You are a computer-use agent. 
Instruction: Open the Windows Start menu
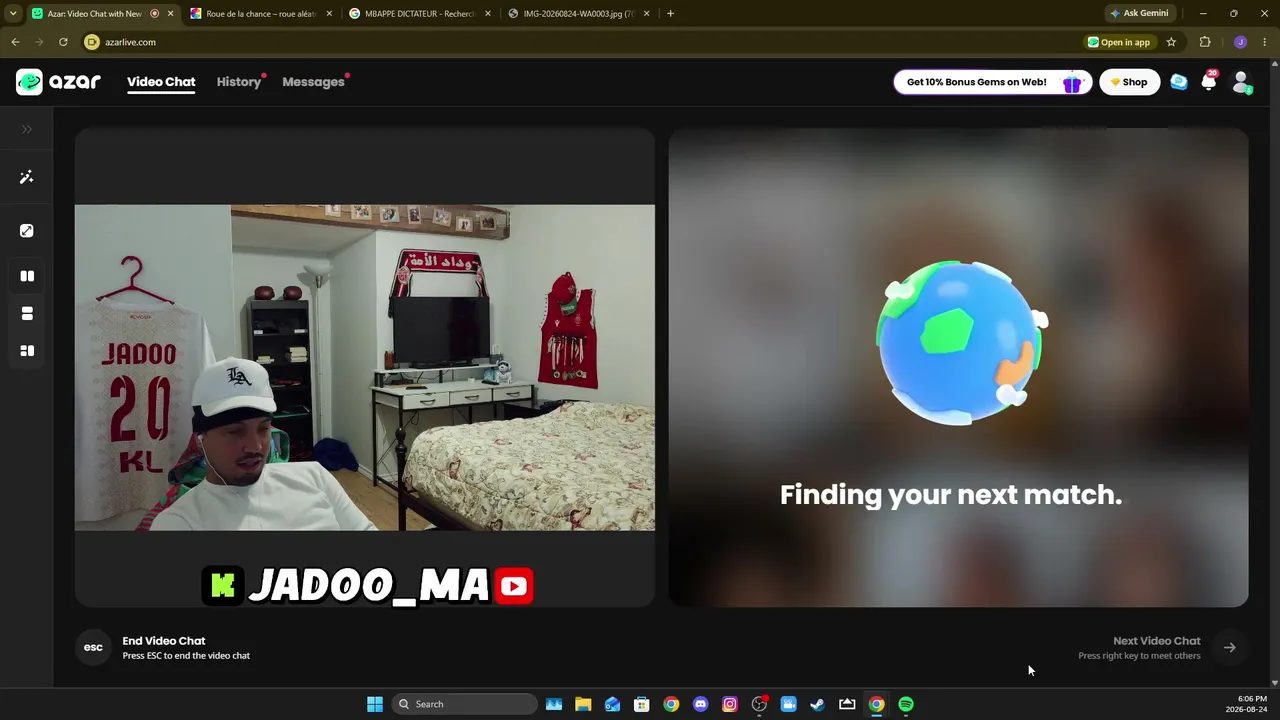click(375, 704)
